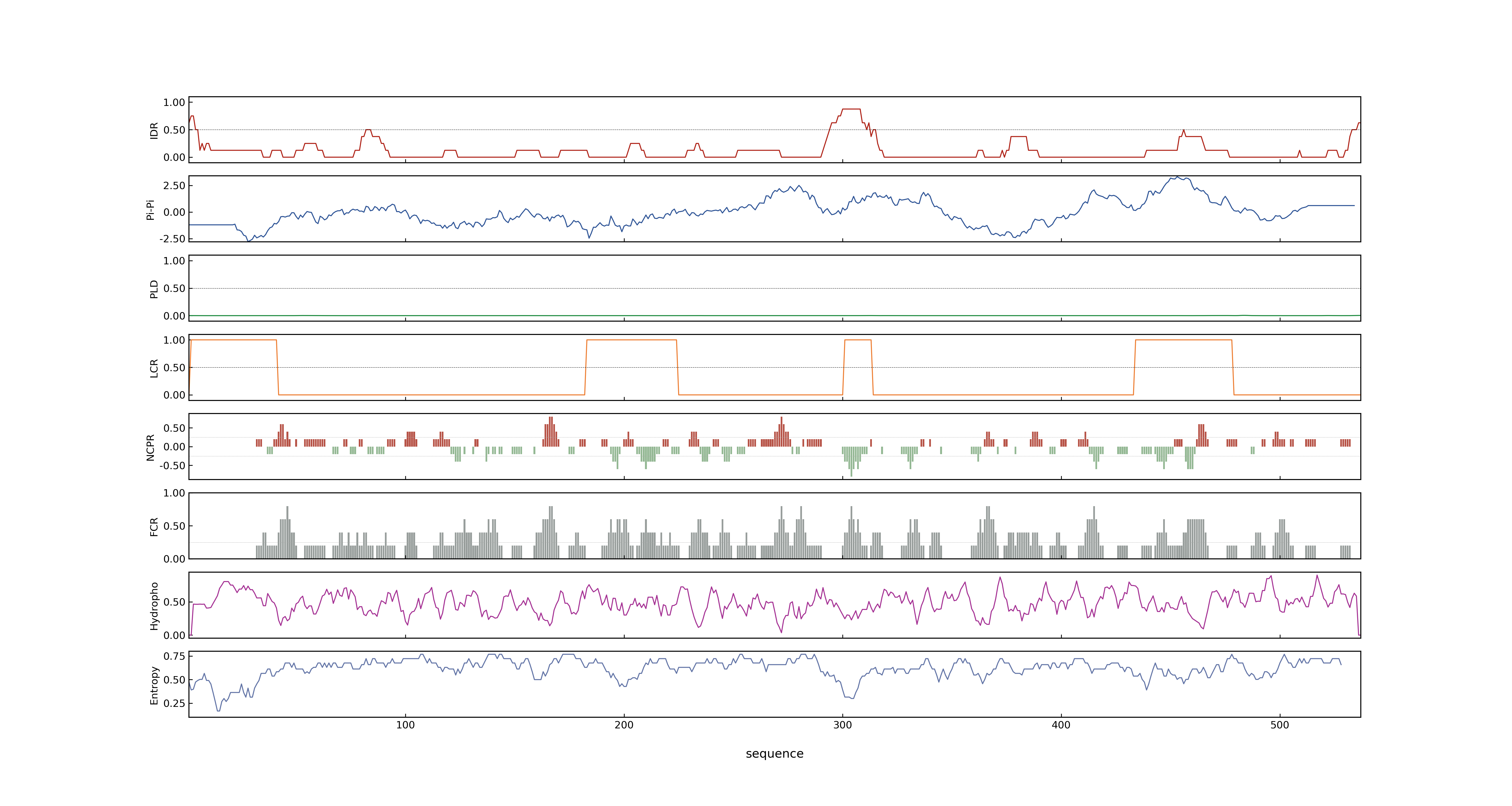Click the 0.50 tick on Entropy axis

click(174, 680)
